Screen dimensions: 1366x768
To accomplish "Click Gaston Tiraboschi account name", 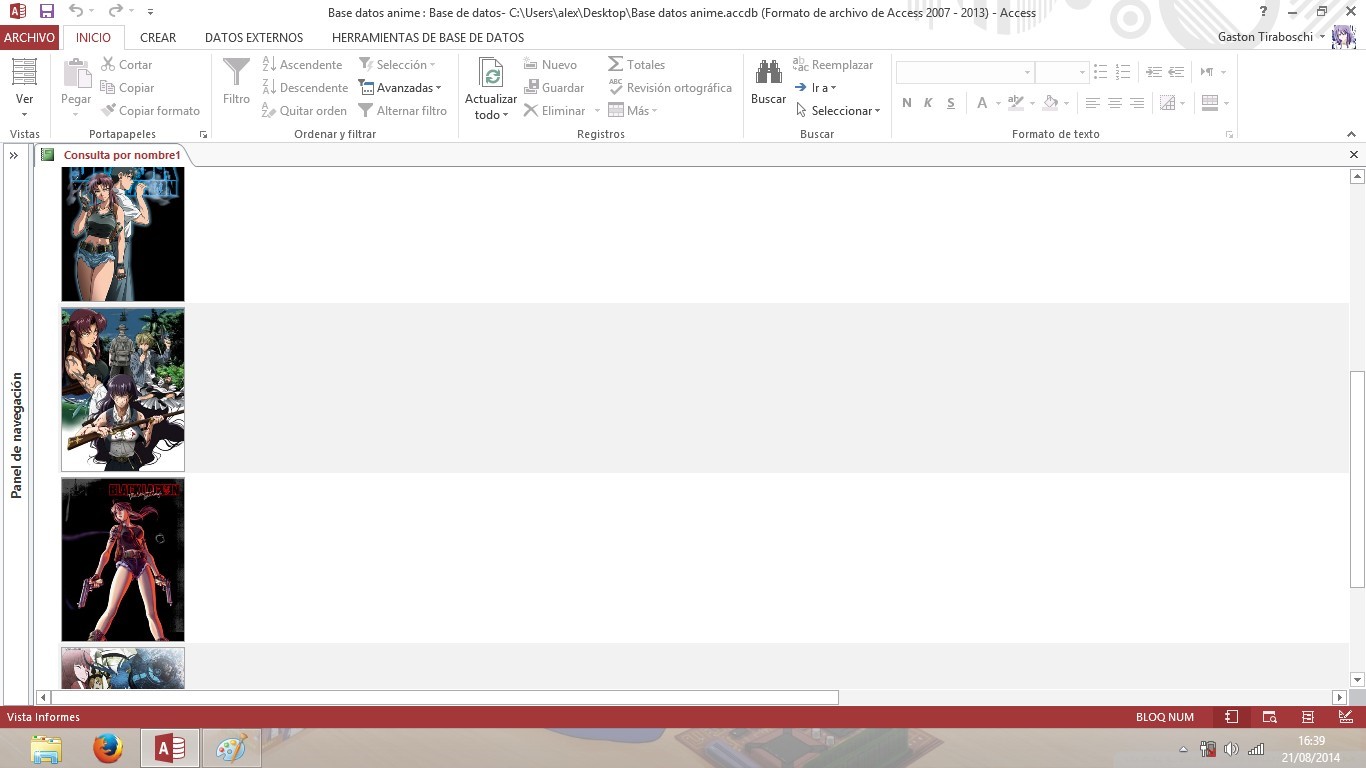I will pyautogui.click(x=1265, y=37).
